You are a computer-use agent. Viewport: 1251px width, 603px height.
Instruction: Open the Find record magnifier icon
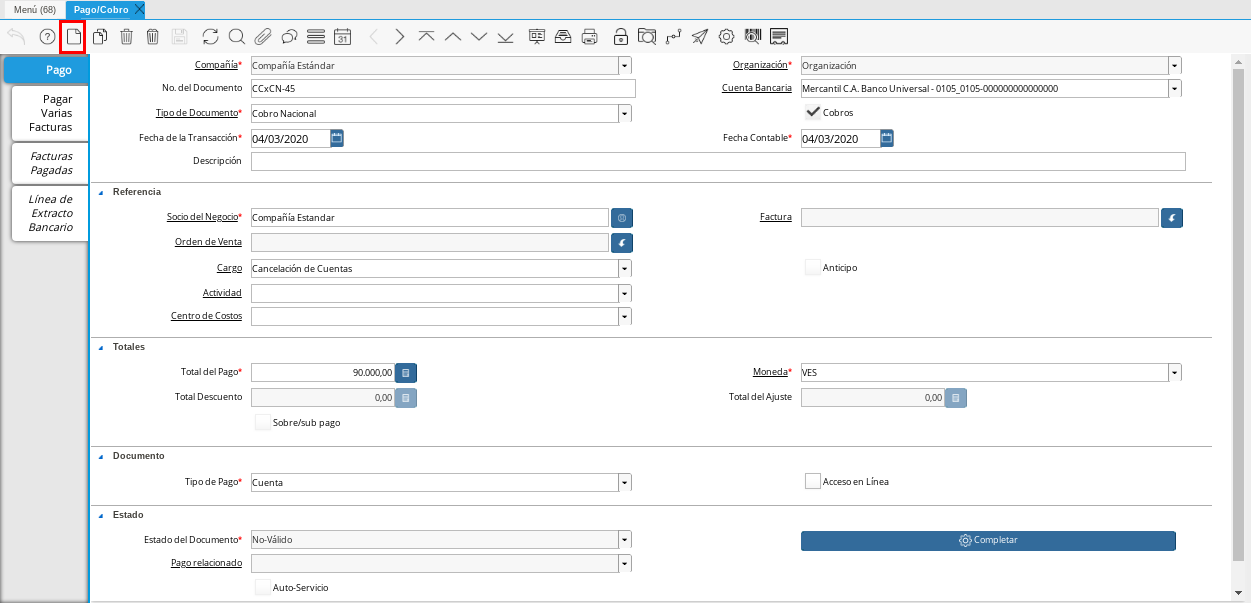pos(237,37)
